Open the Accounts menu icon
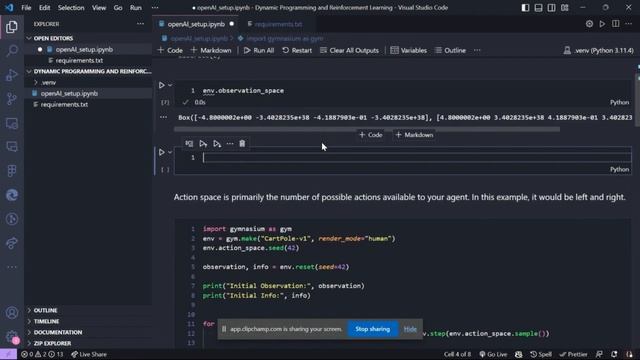640x360 pixels. pyautogui.click(x=12, y=313)
